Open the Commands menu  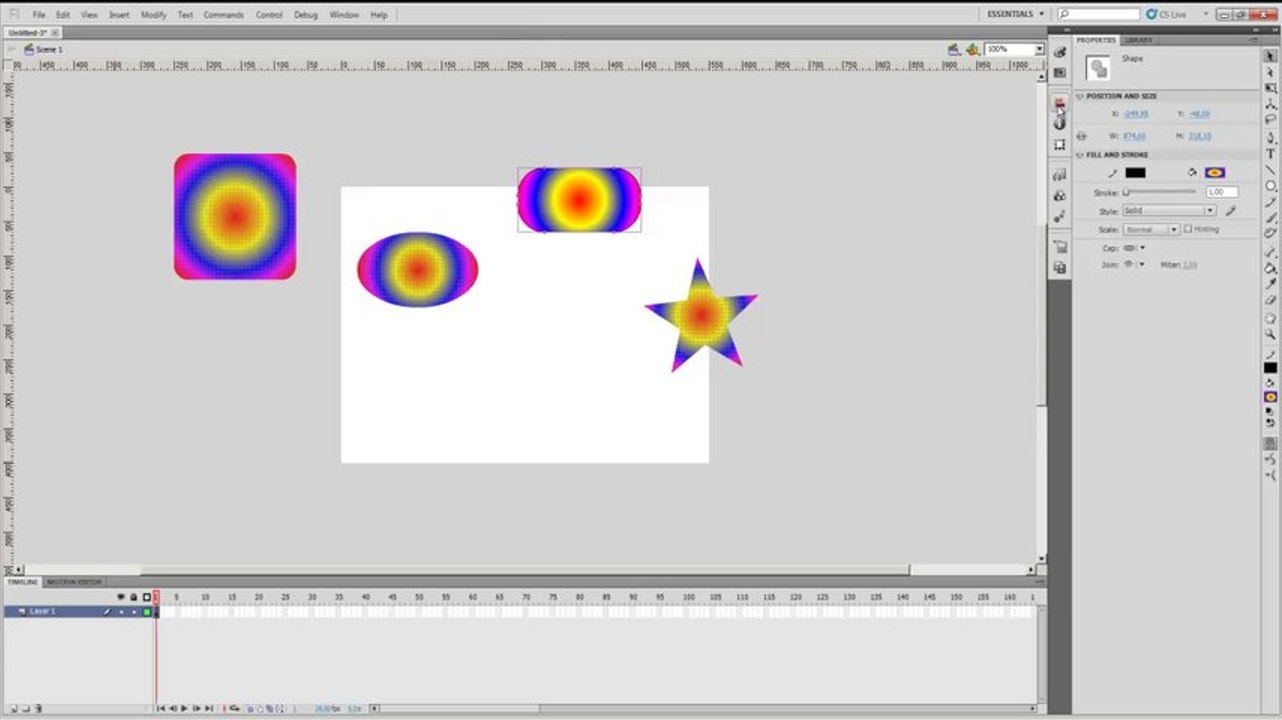coord(224,15)
